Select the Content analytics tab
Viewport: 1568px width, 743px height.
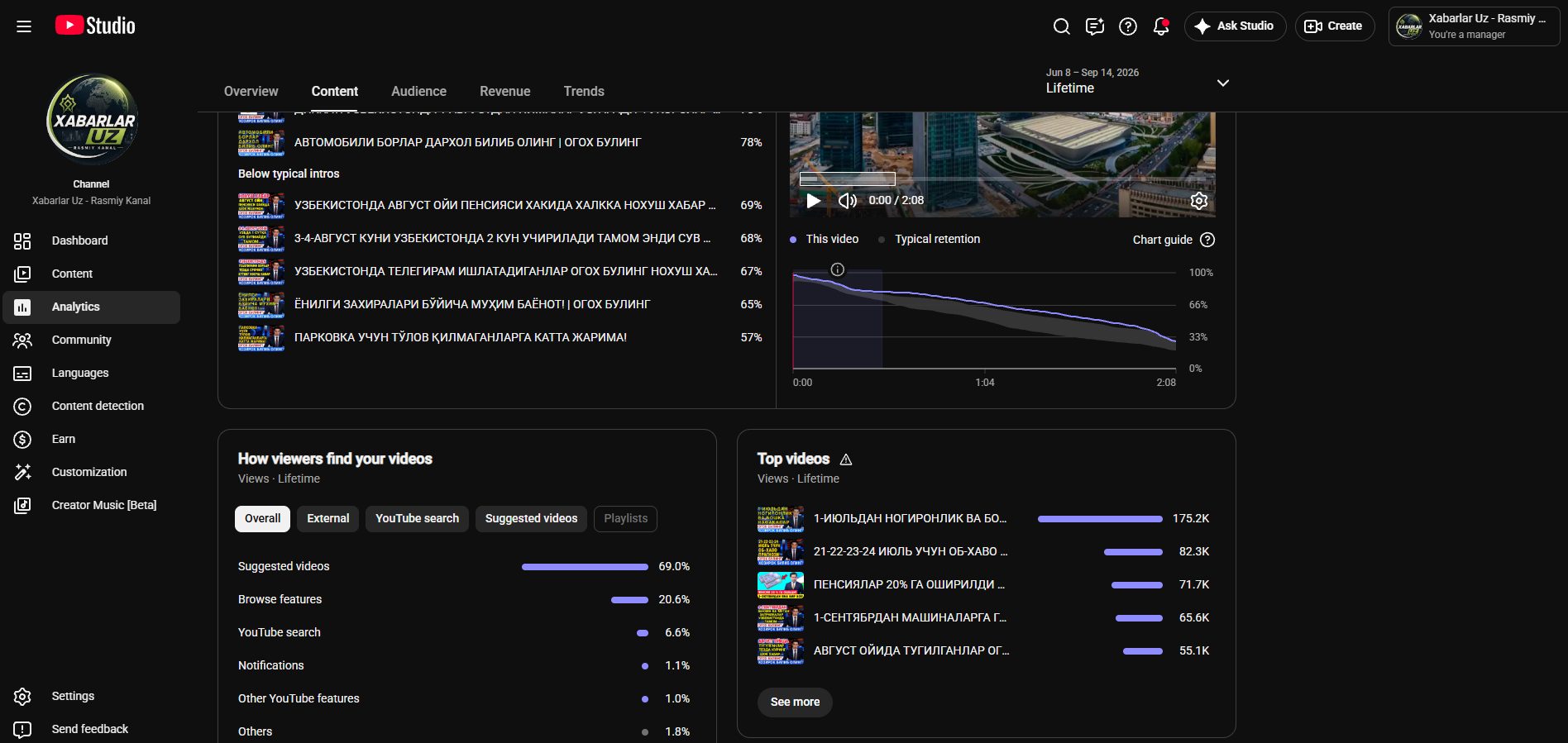pos(335,91)
